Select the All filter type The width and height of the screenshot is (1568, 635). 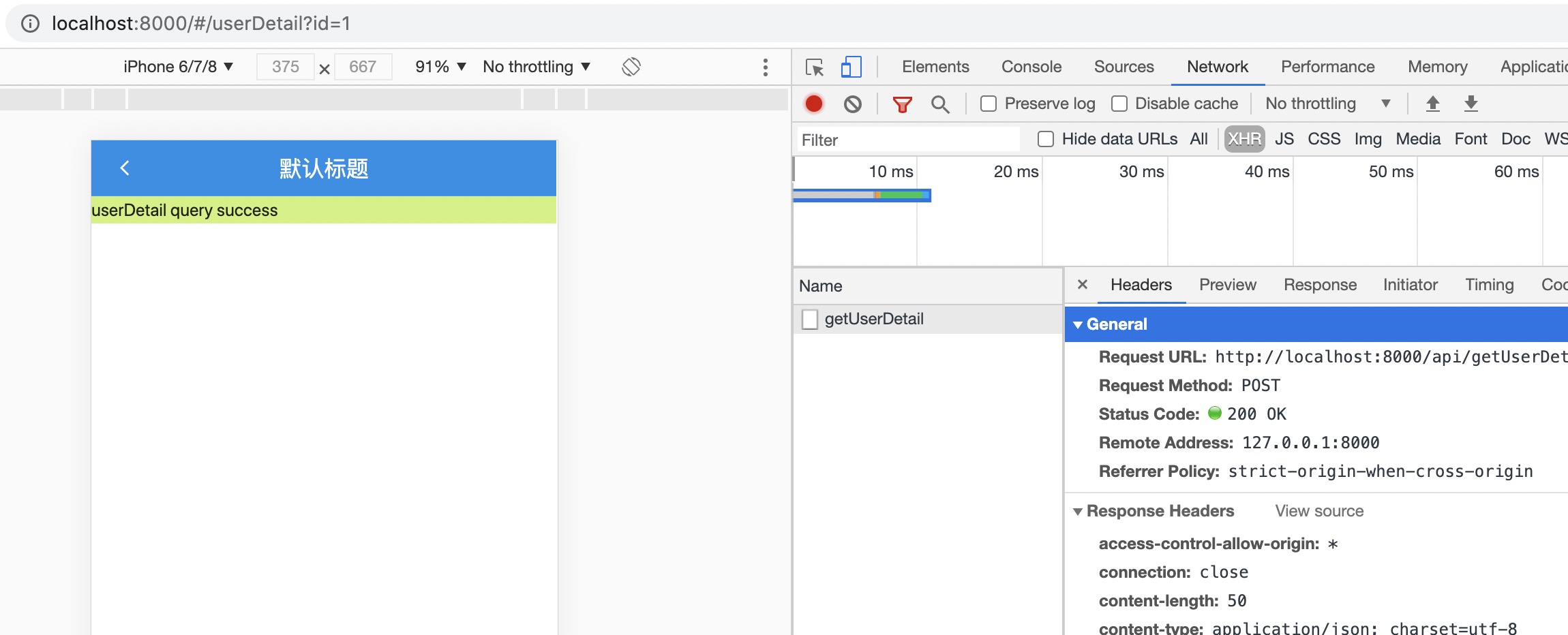(1198, 139)
